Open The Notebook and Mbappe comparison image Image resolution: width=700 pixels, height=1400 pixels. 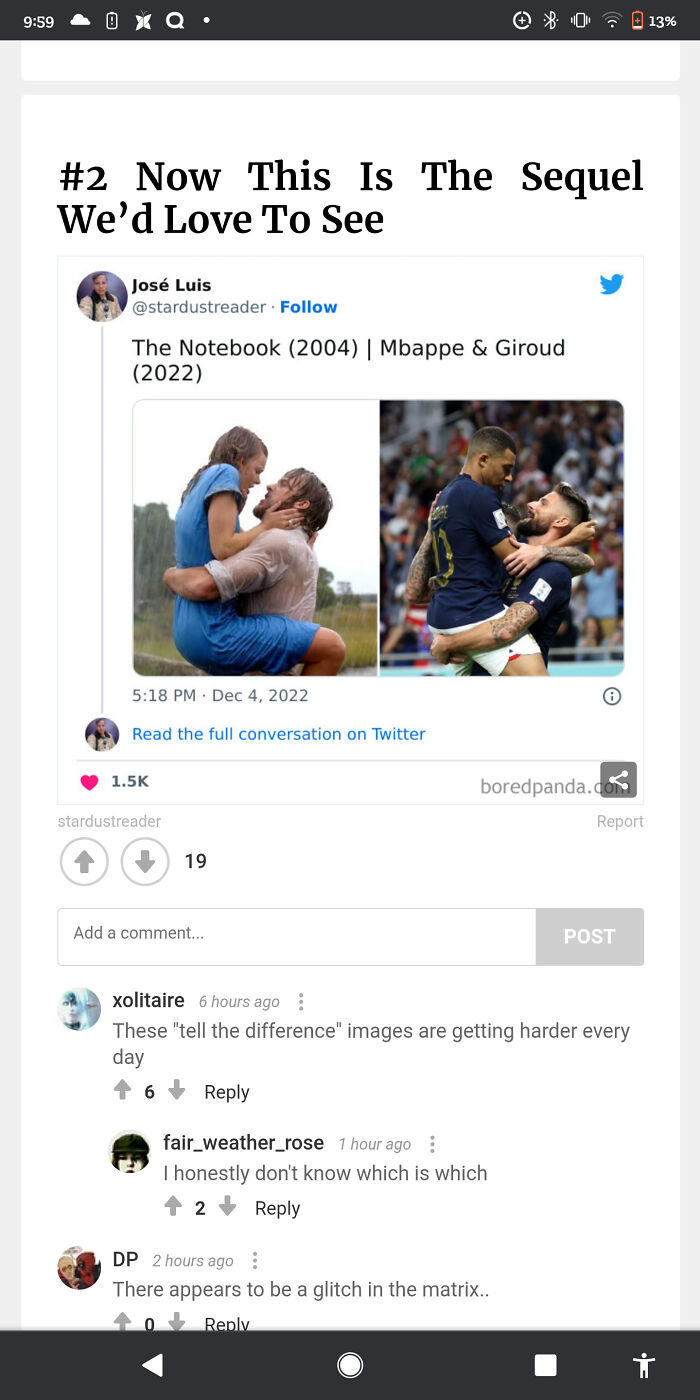(x=378, y=538)
